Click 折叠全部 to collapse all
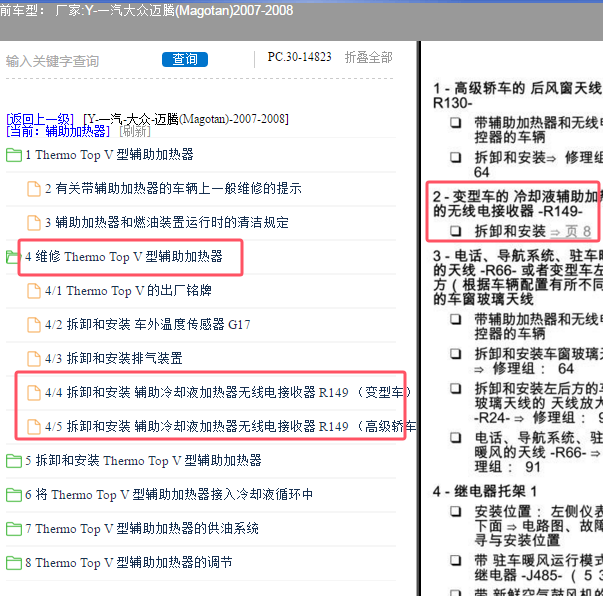This screenshot has height=596, width=603. [x=368, y=57]
